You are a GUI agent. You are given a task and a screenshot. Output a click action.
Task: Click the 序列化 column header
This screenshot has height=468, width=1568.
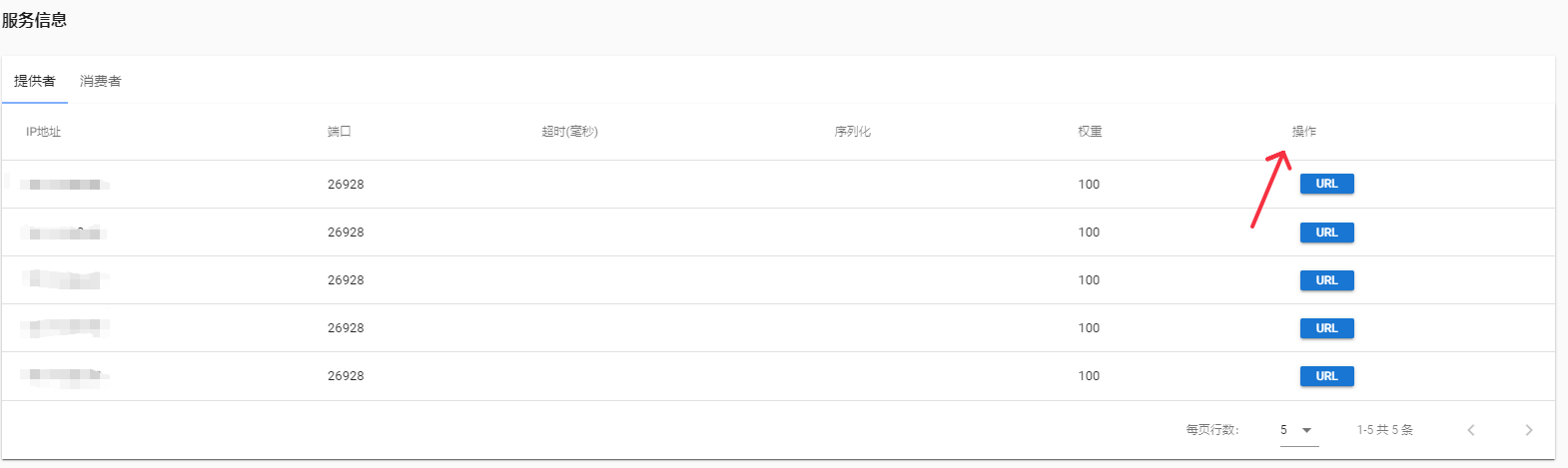[853, 132]
